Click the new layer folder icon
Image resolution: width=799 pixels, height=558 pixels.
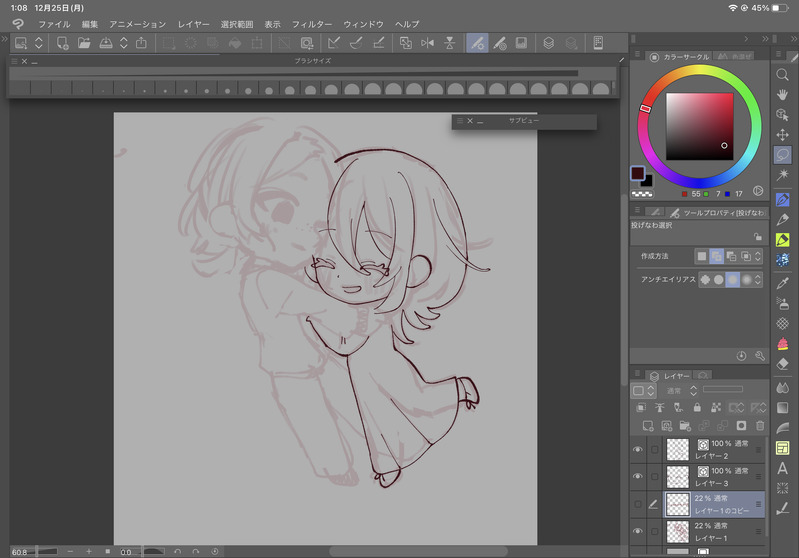[685, 426]
